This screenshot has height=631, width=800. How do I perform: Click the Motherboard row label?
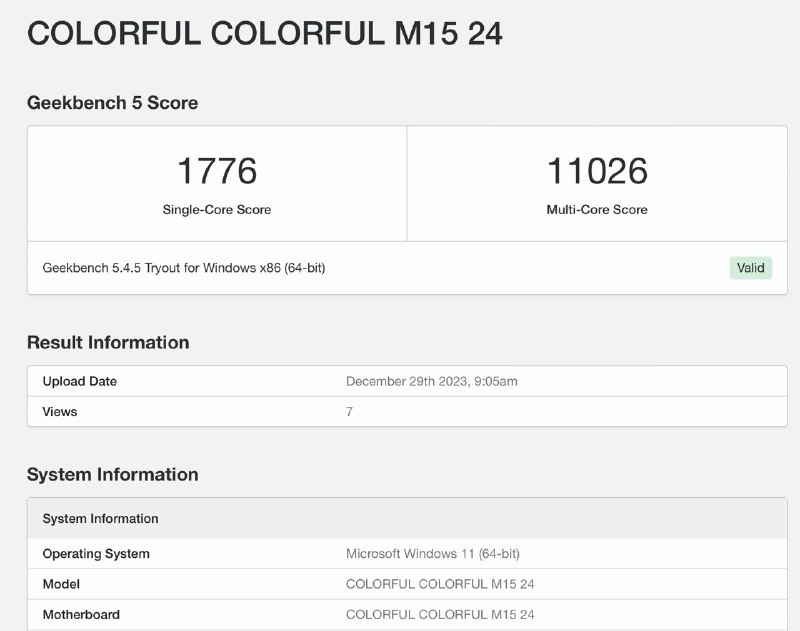point(81,615)
